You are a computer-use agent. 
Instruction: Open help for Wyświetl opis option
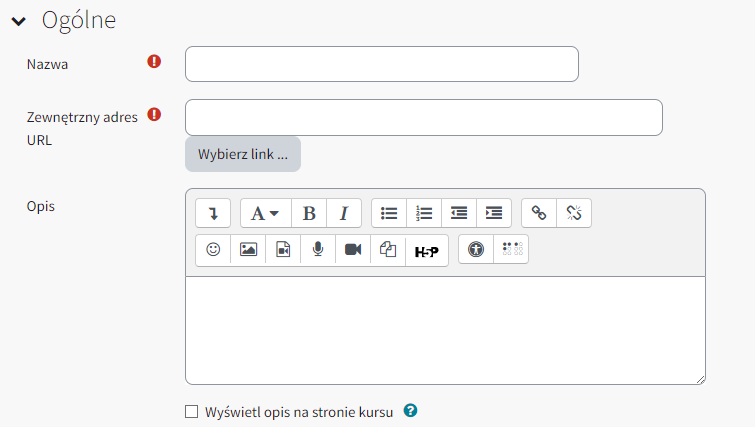pos(410,411)
